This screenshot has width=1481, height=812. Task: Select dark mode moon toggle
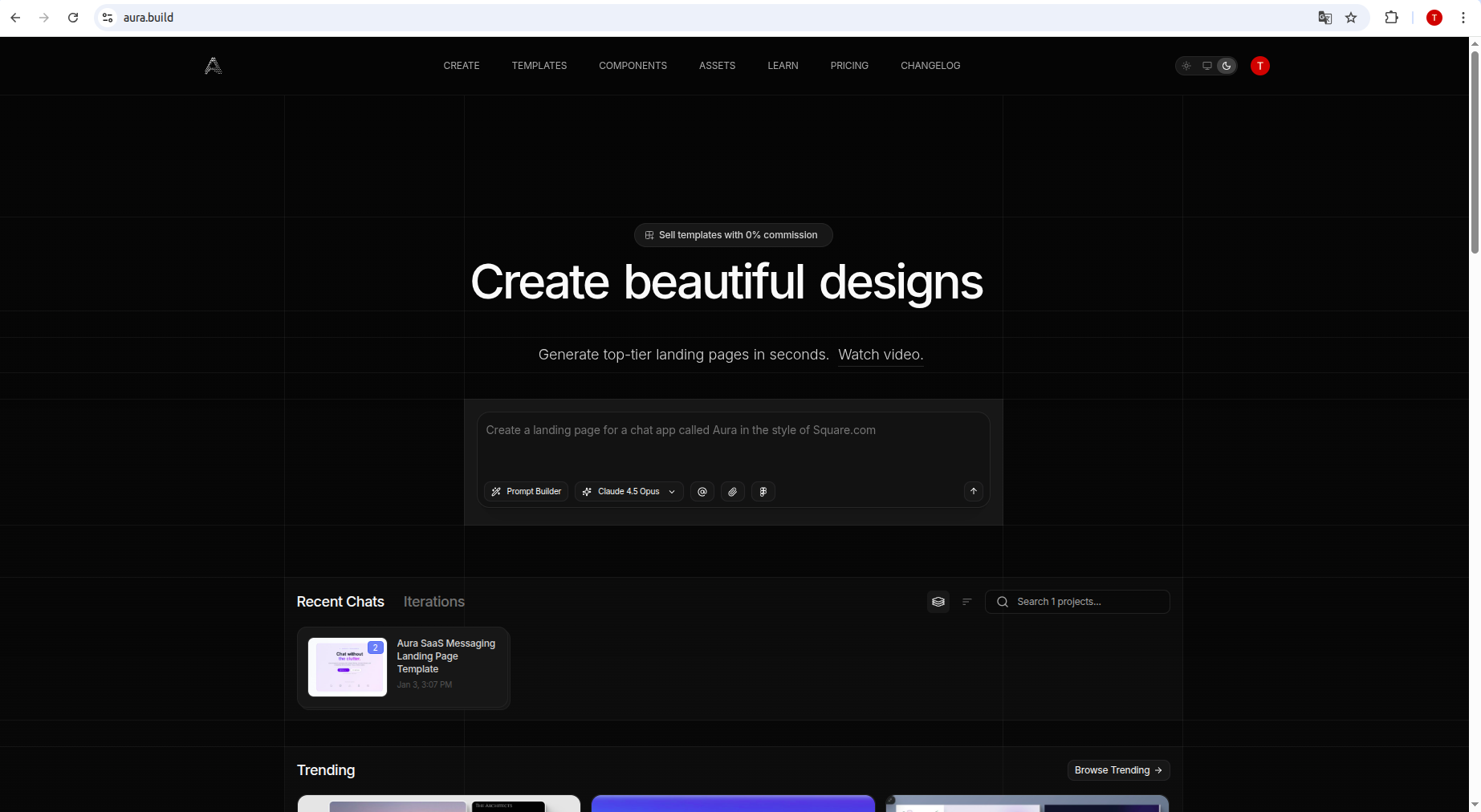point(1226,66)
